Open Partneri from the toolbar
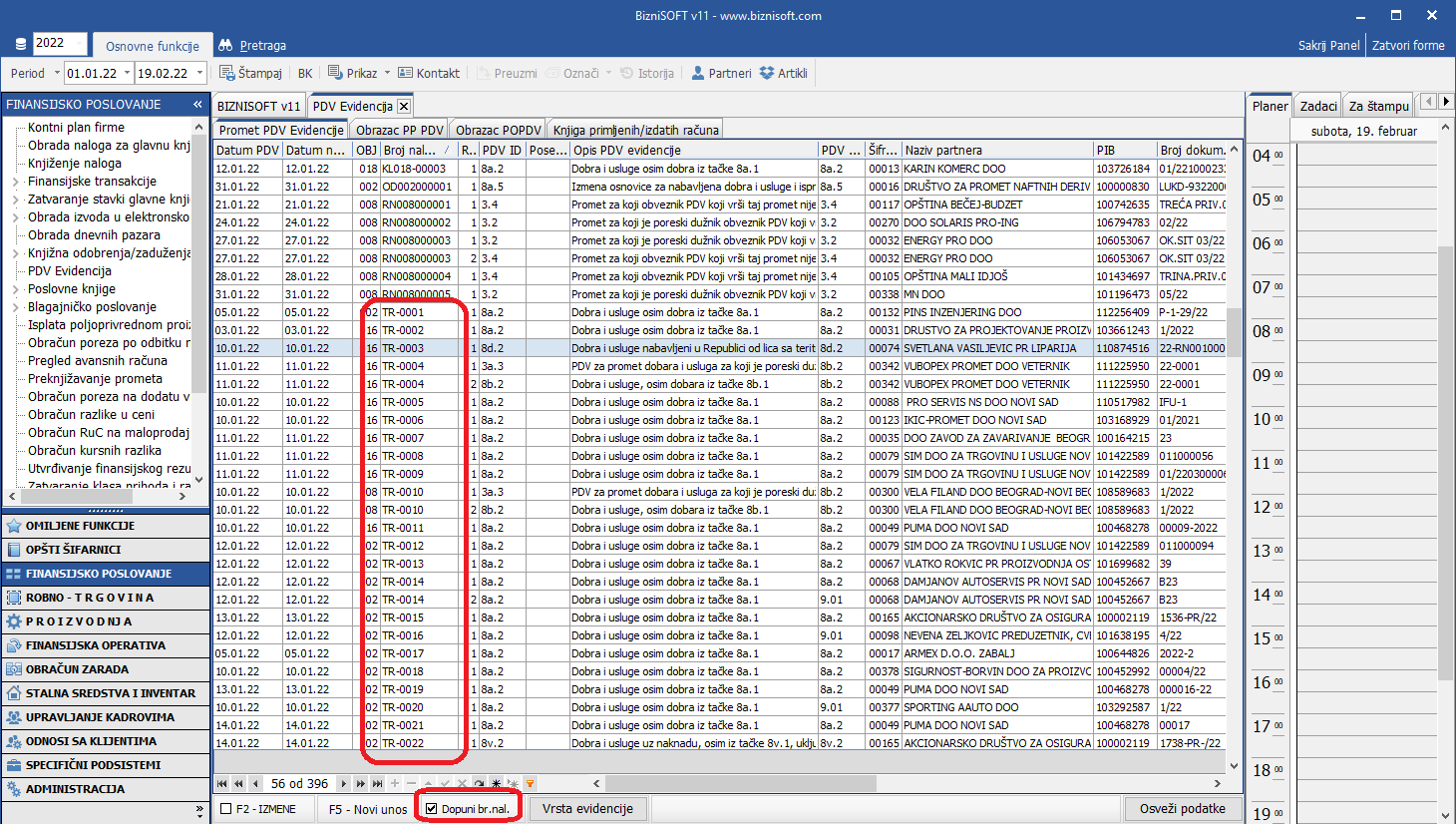1456x824 pixels. tap(698, 73)
